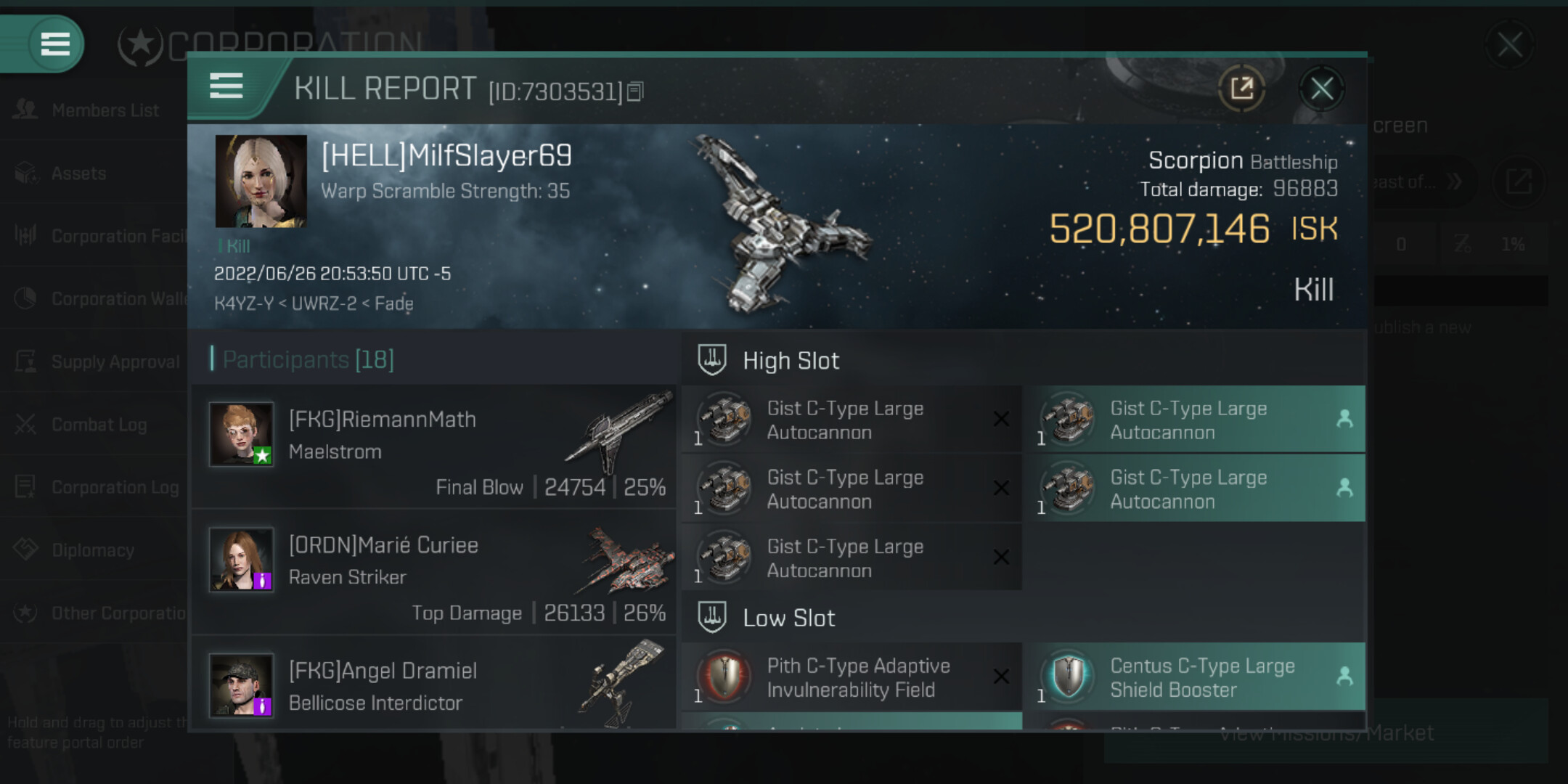Viewport: 1568px width, 784px height.
Task: Click the High Slot section icon
Action: click(712, 360)
